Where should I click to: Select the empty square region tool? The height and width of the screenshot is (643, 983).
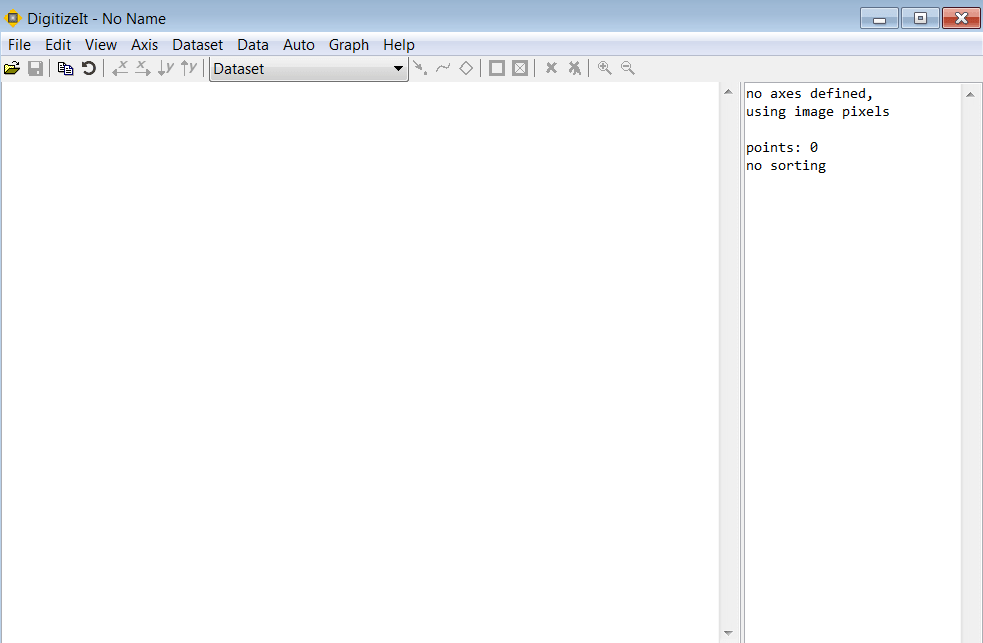coord(497,68)
